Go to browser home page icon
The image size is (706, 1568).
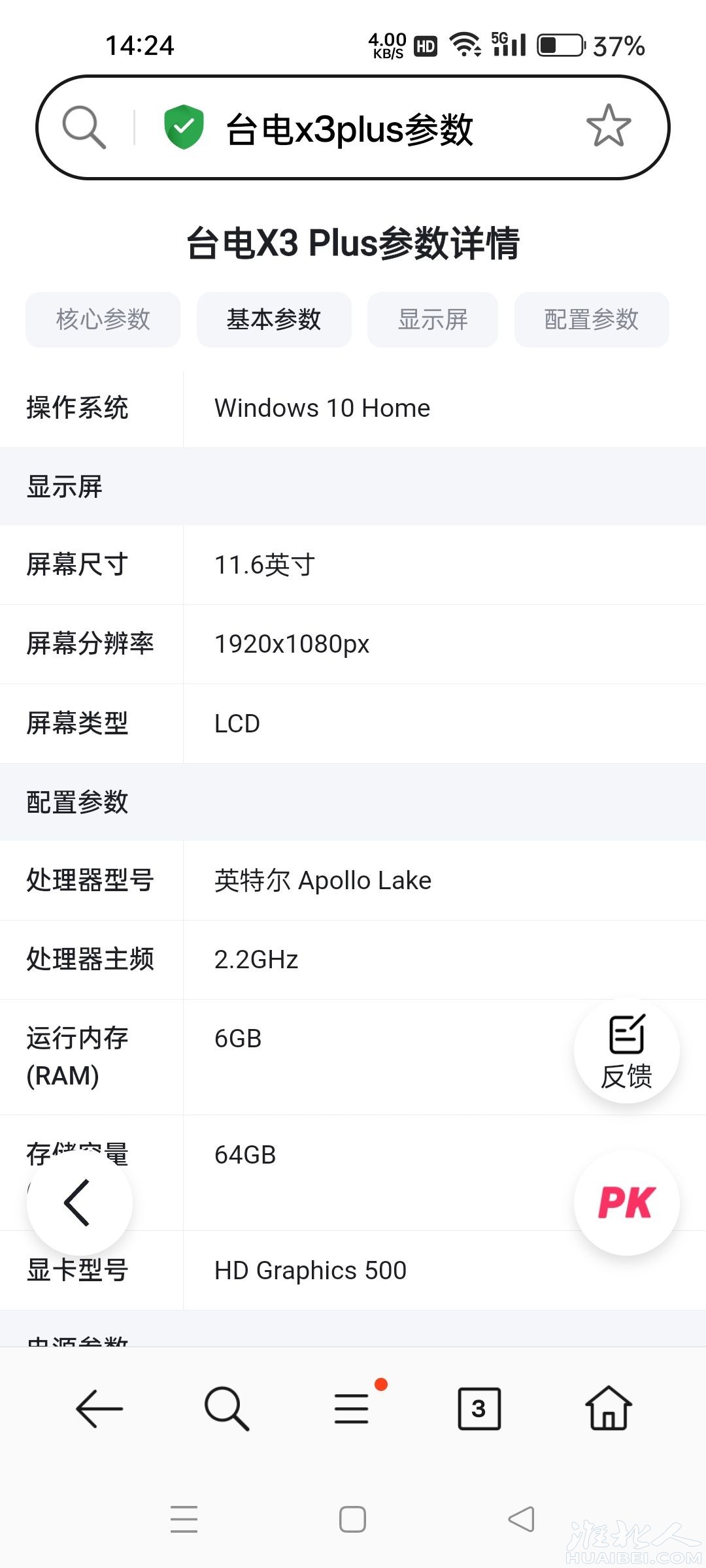pos(609,1408)
